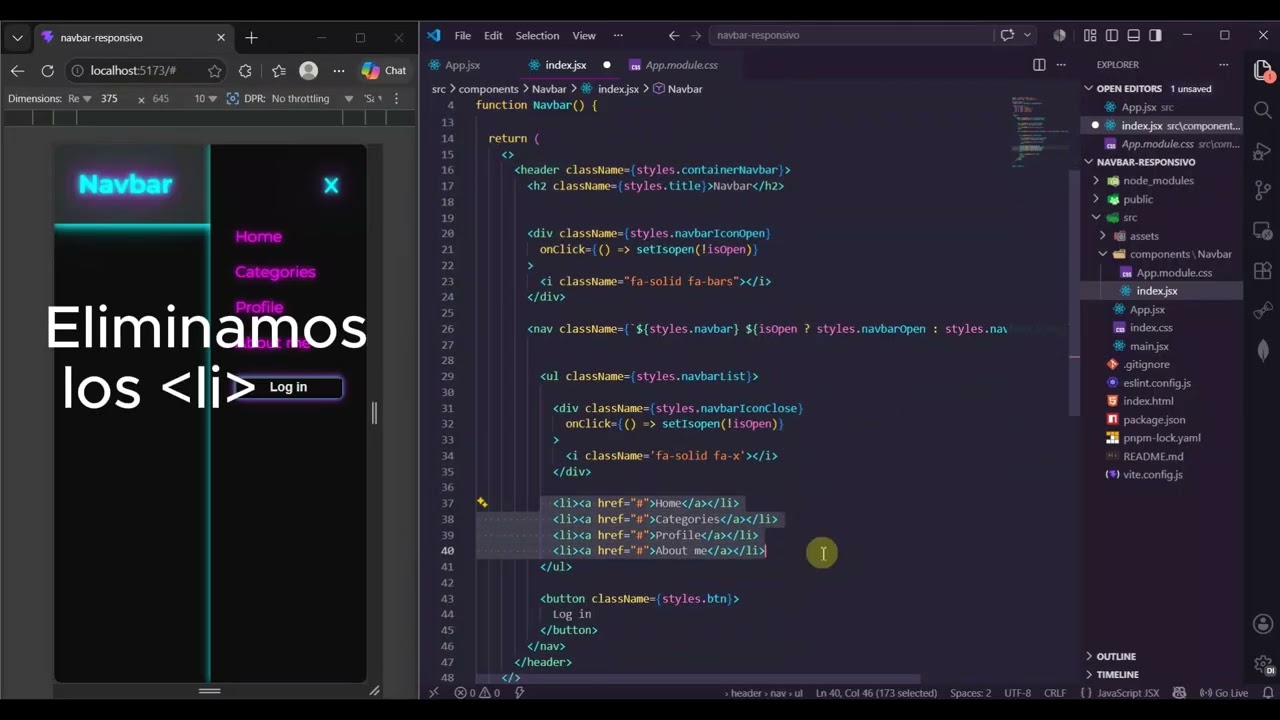Click the errors and warnings status indicator
The height and width of the screenshot is (720, 1280).
(477, 693)
